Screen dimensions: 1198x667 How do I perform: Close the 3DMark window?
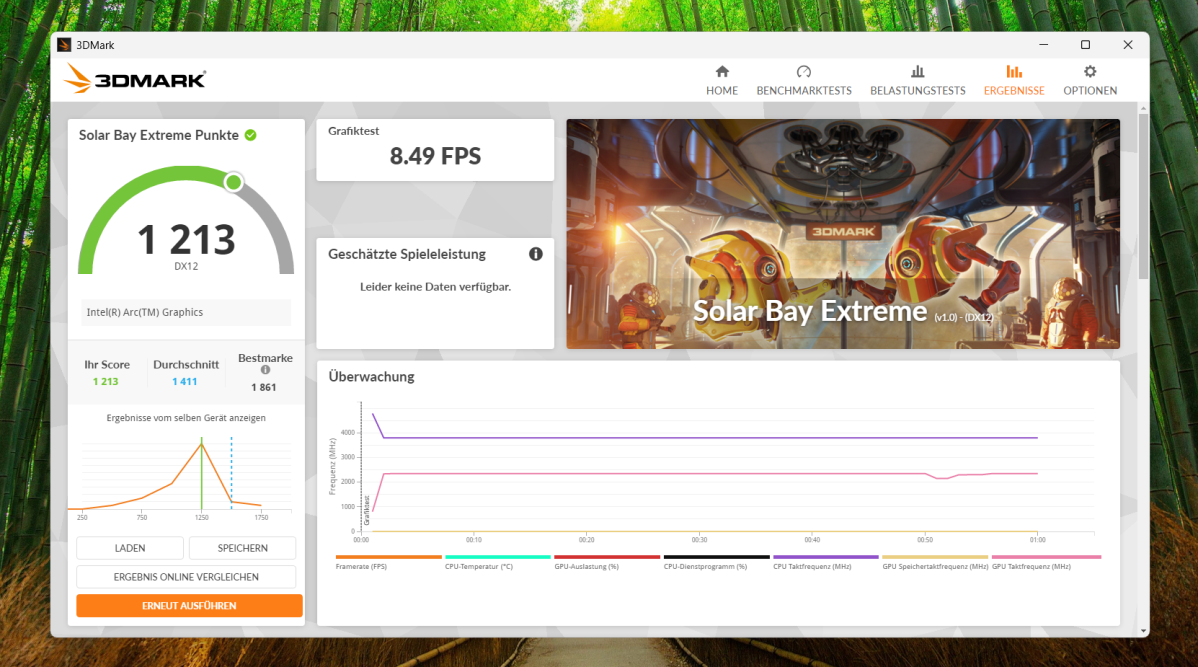point(1128,45)
